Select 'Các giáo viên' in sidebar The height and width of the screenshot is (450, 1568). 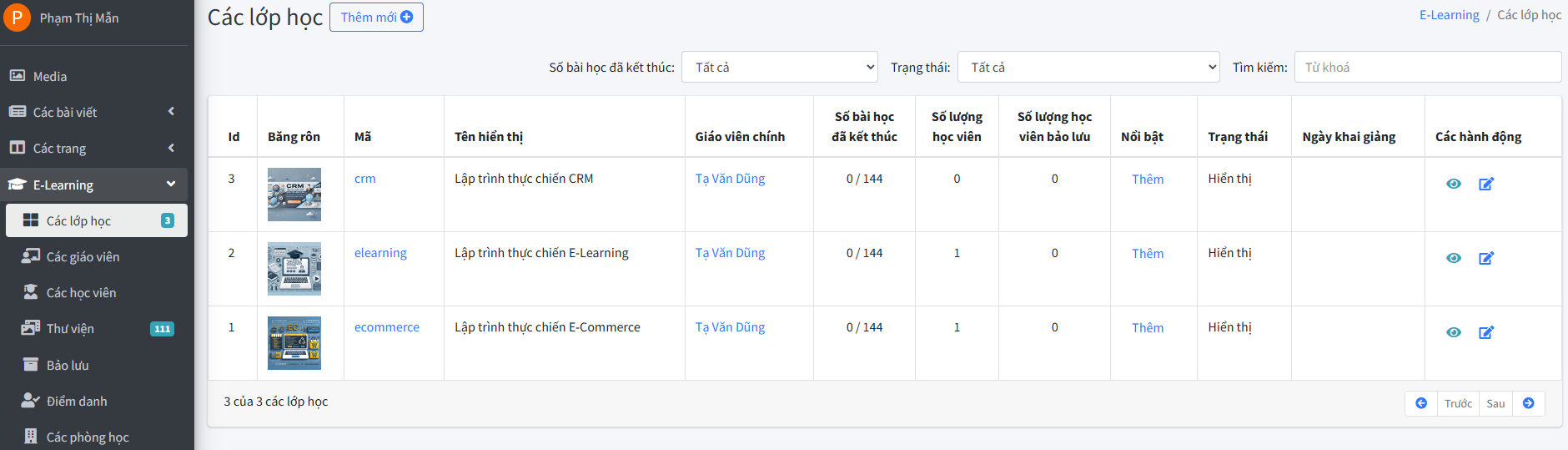point(83,257)
